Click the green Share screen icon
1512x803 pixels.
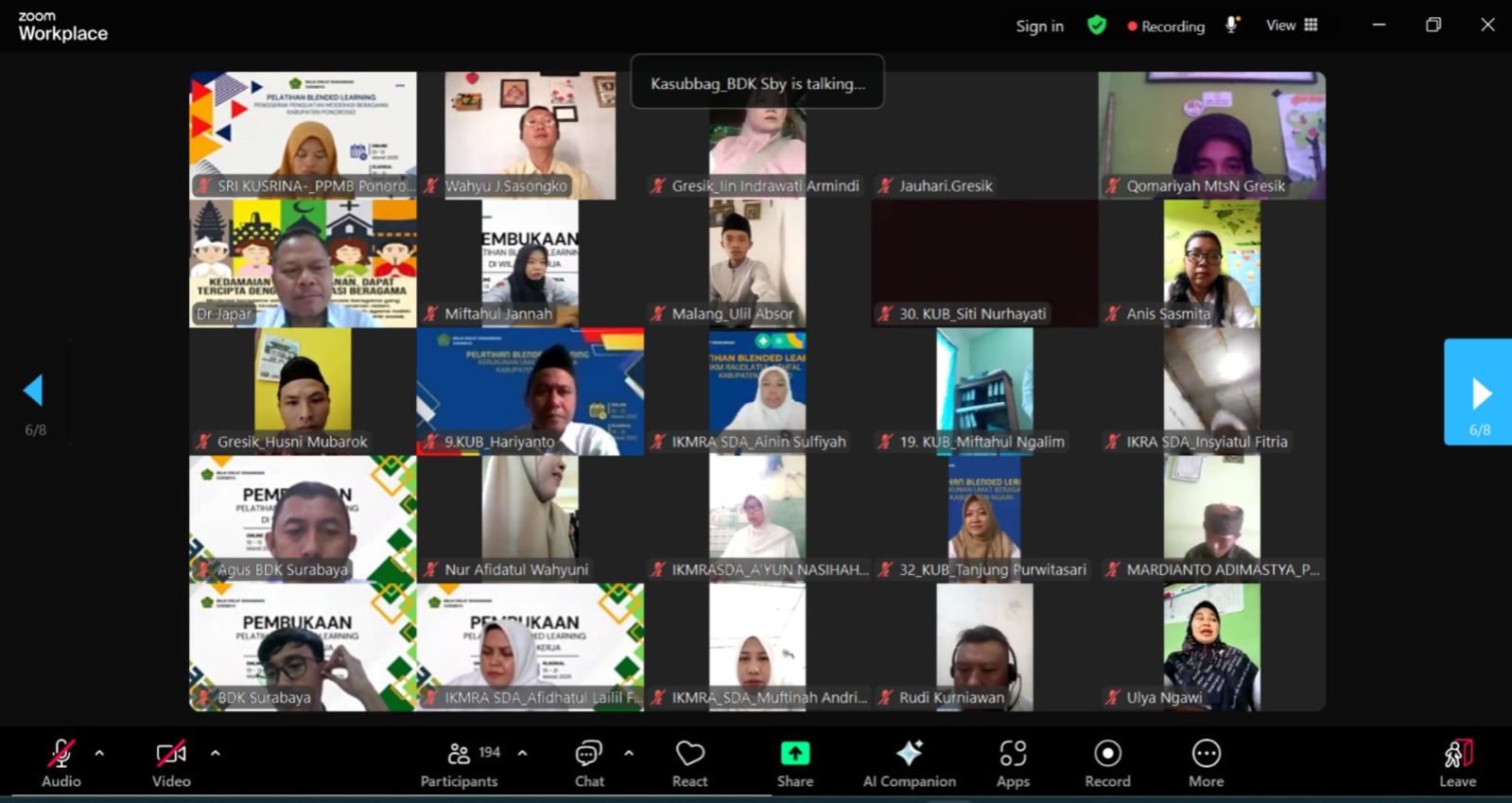[794, 753]
